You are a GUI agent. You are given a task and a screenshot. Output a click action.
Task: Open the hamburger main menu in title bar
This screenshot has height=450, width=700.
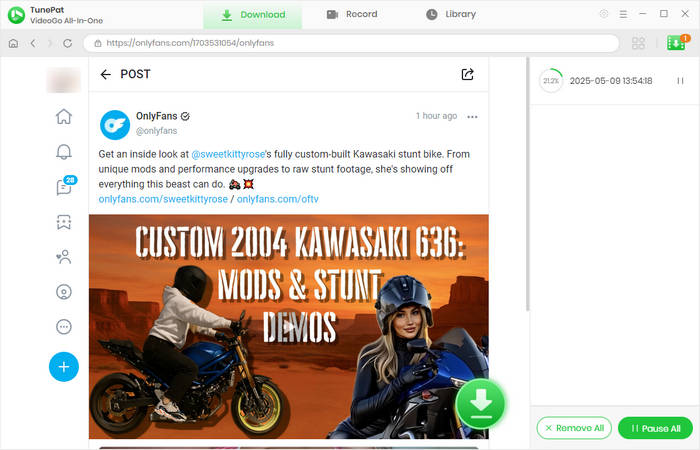tap(623, 14)
